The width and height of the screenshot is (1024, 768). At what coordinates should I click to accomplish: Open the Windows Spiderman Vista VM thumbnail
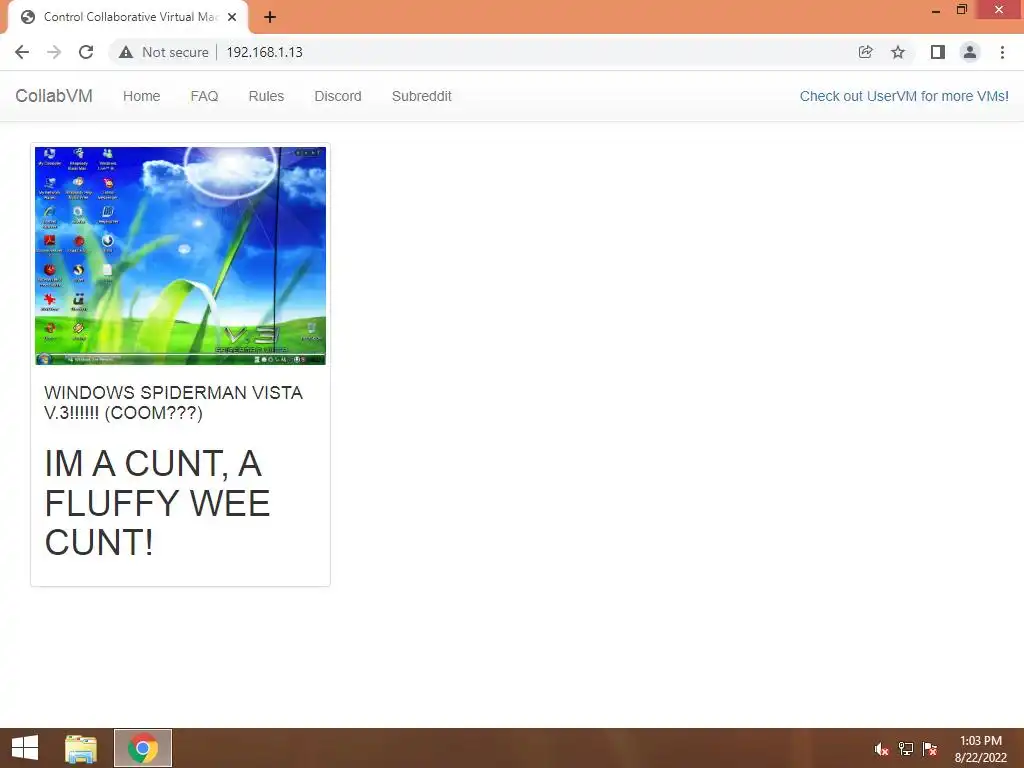point(180,255)
